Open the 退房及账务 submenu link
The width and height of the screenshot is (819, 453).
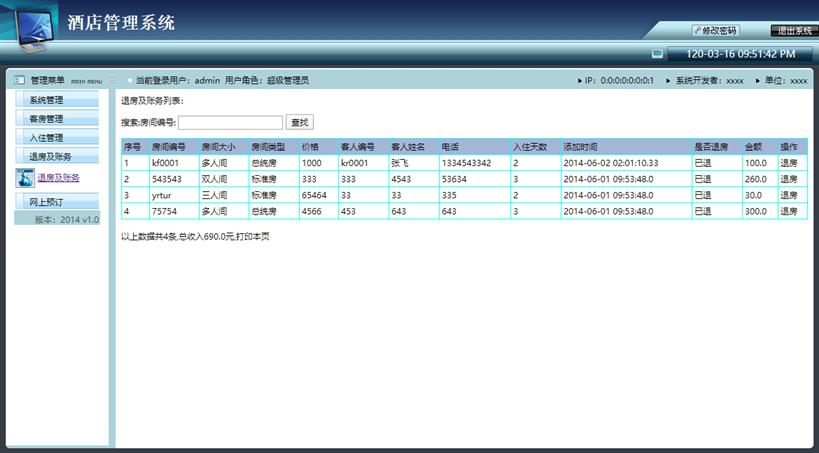[58, 178]
